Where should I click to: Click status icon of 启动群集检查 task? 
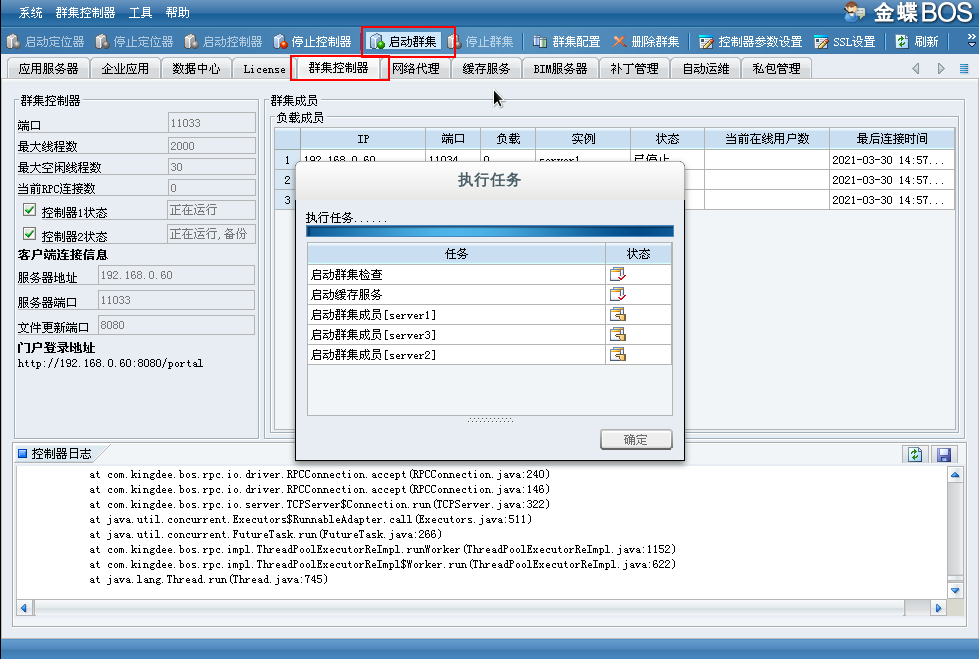[618, 274]
